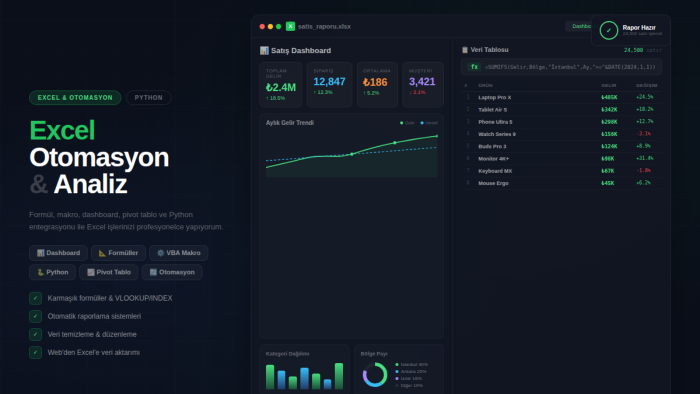Viewport: 700px width, 394px height.
Task: Select the Laptop Pro X row
Action: [561, 97]
